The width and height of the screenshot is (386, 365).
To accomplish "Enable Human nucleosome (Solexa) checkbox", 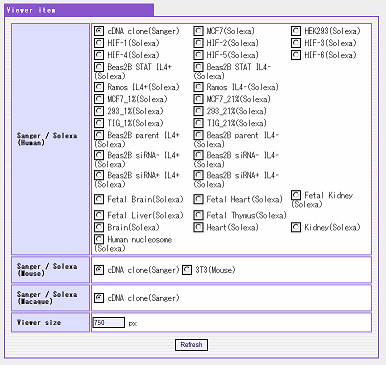I will click(x=99, y=239).
